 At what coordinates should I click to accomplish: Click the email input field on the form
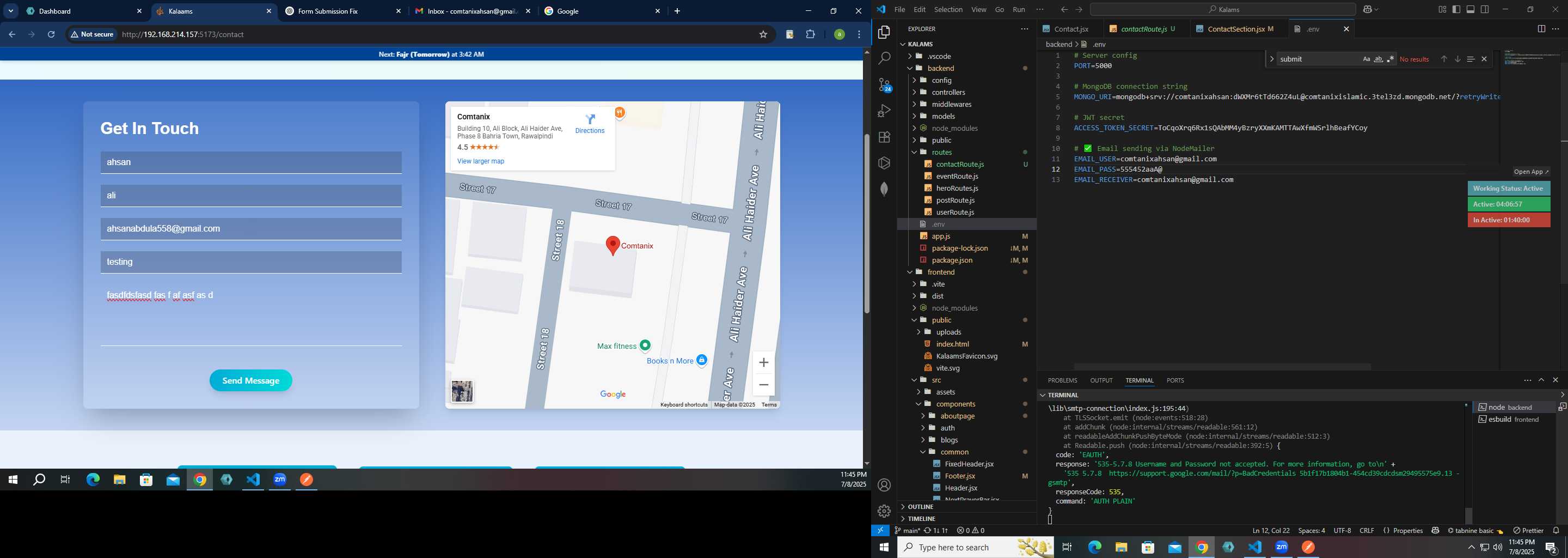coord(251,229)
